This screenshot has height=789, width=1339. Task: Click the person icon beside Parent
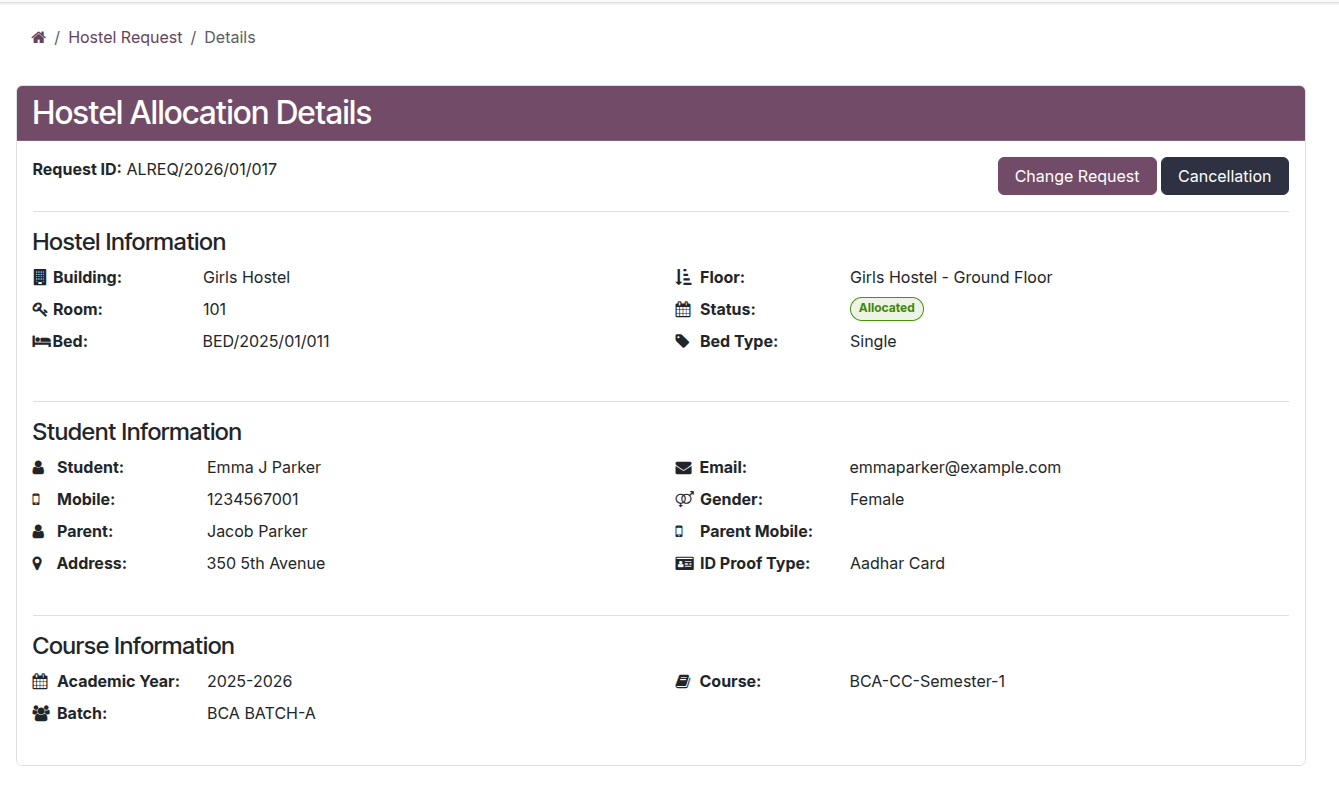(x=38, y=532)
